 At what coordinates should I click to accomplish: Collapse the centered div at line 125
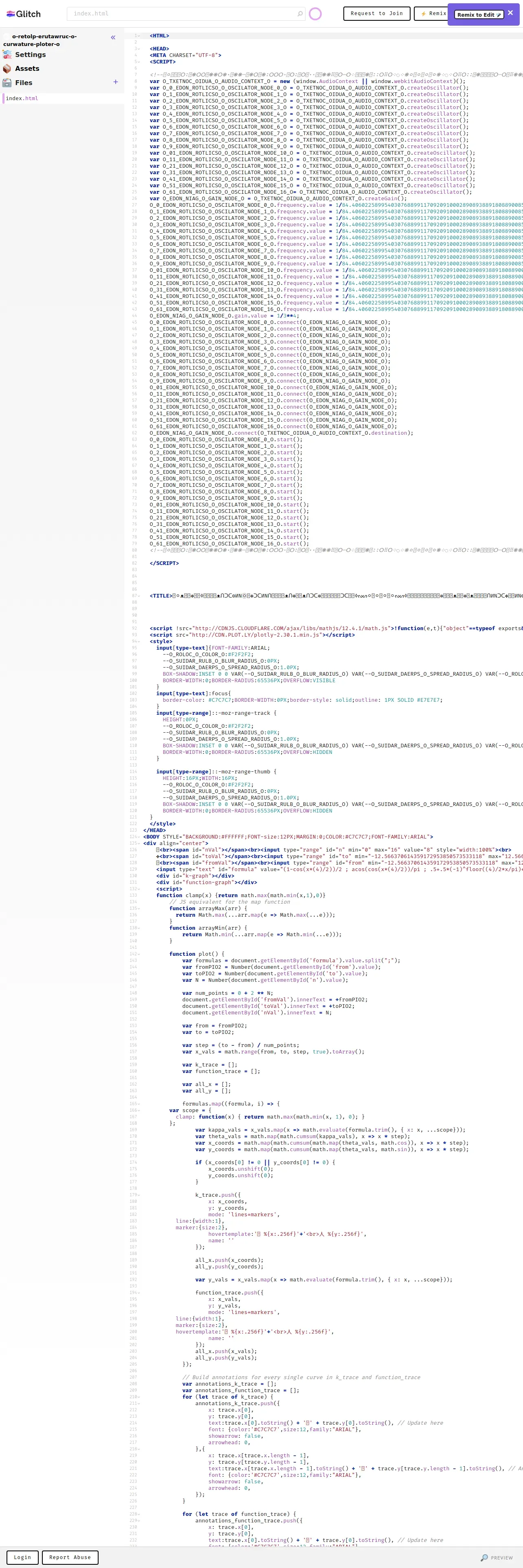tap(139, 844)
